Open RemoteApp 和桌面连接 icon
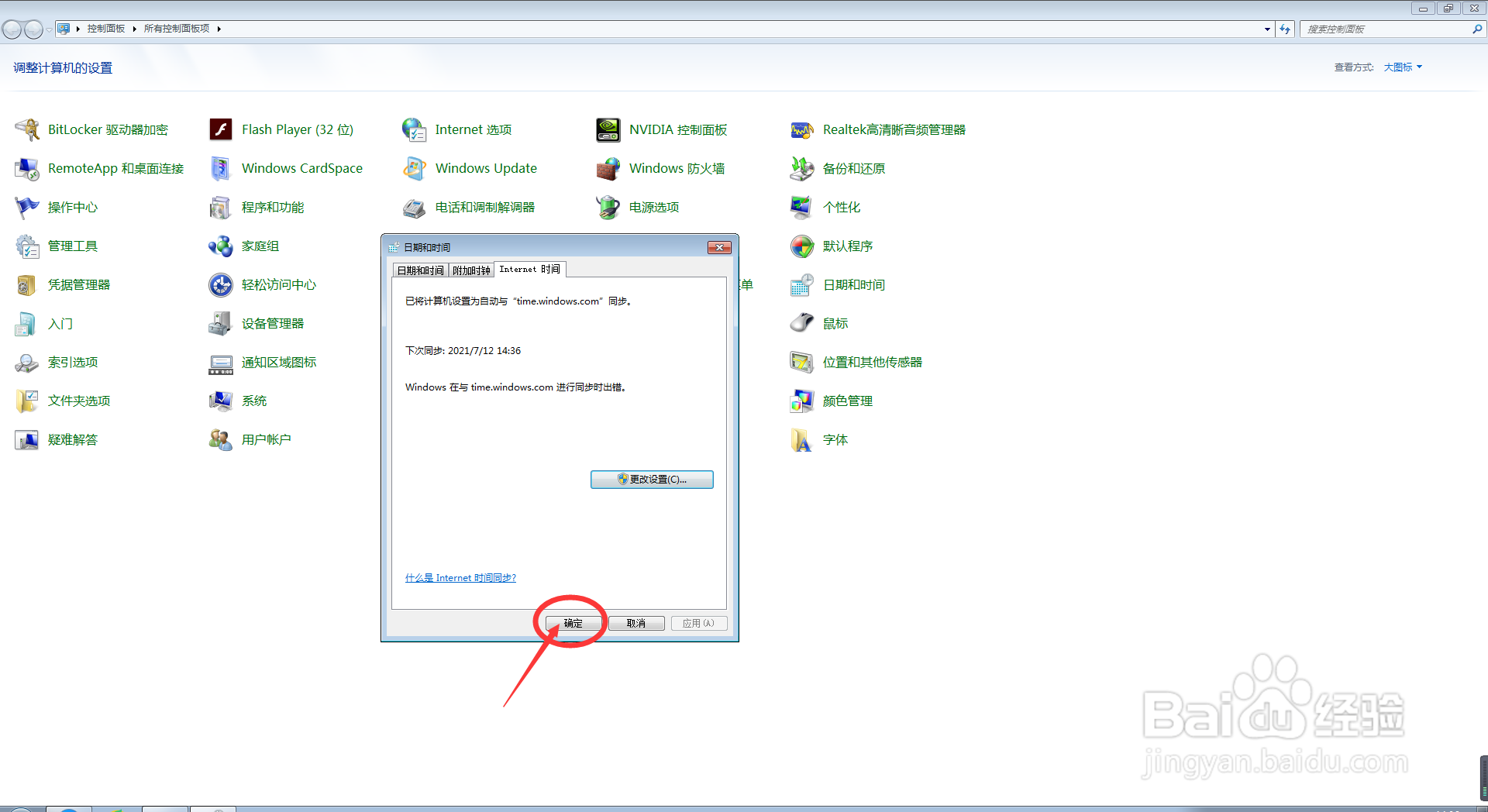The height and width of the screenshot is (812, 1488). 27,168
